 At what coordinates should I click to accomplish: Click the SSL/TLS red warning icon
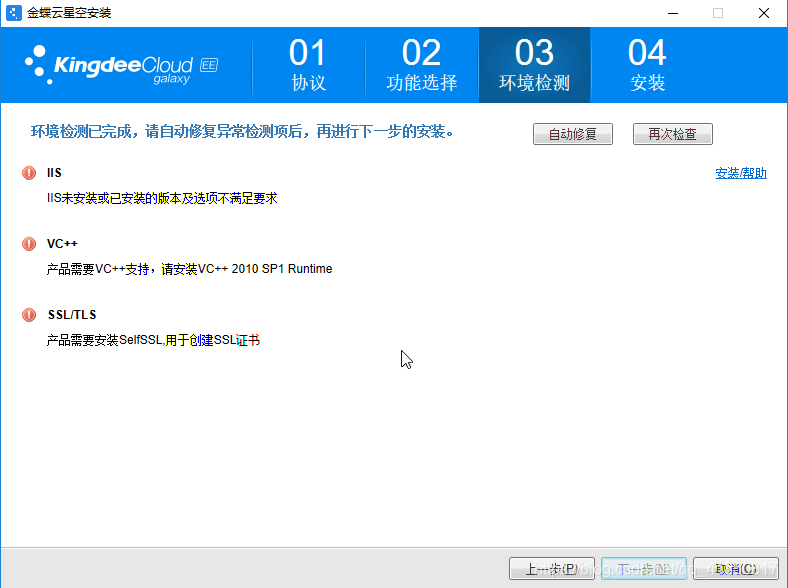[29, 315]
